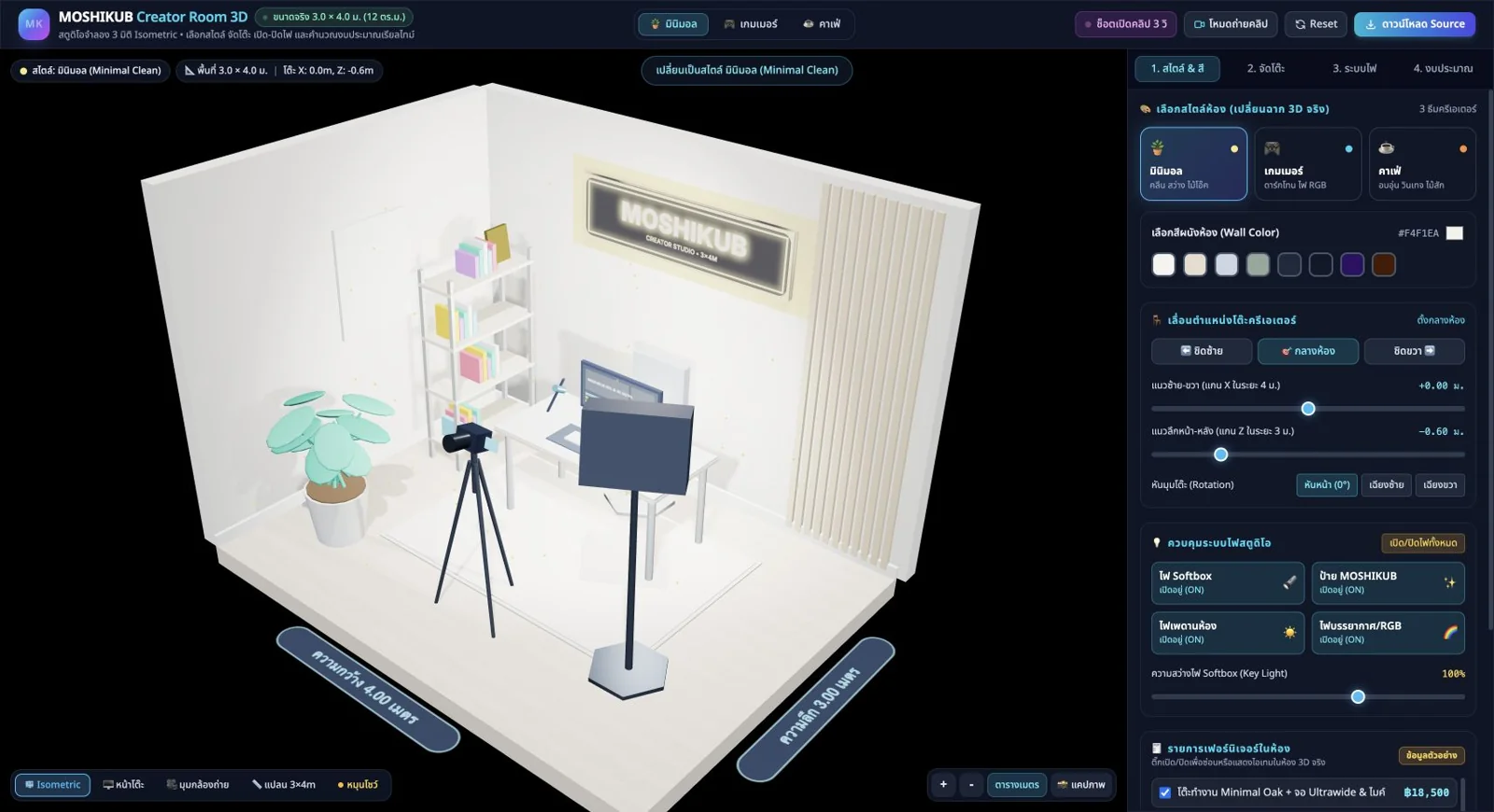Toggle the ไฟเพดานห้อง ceiling light
This screenshot has width=1494, height=812.
click(1227, 632)
